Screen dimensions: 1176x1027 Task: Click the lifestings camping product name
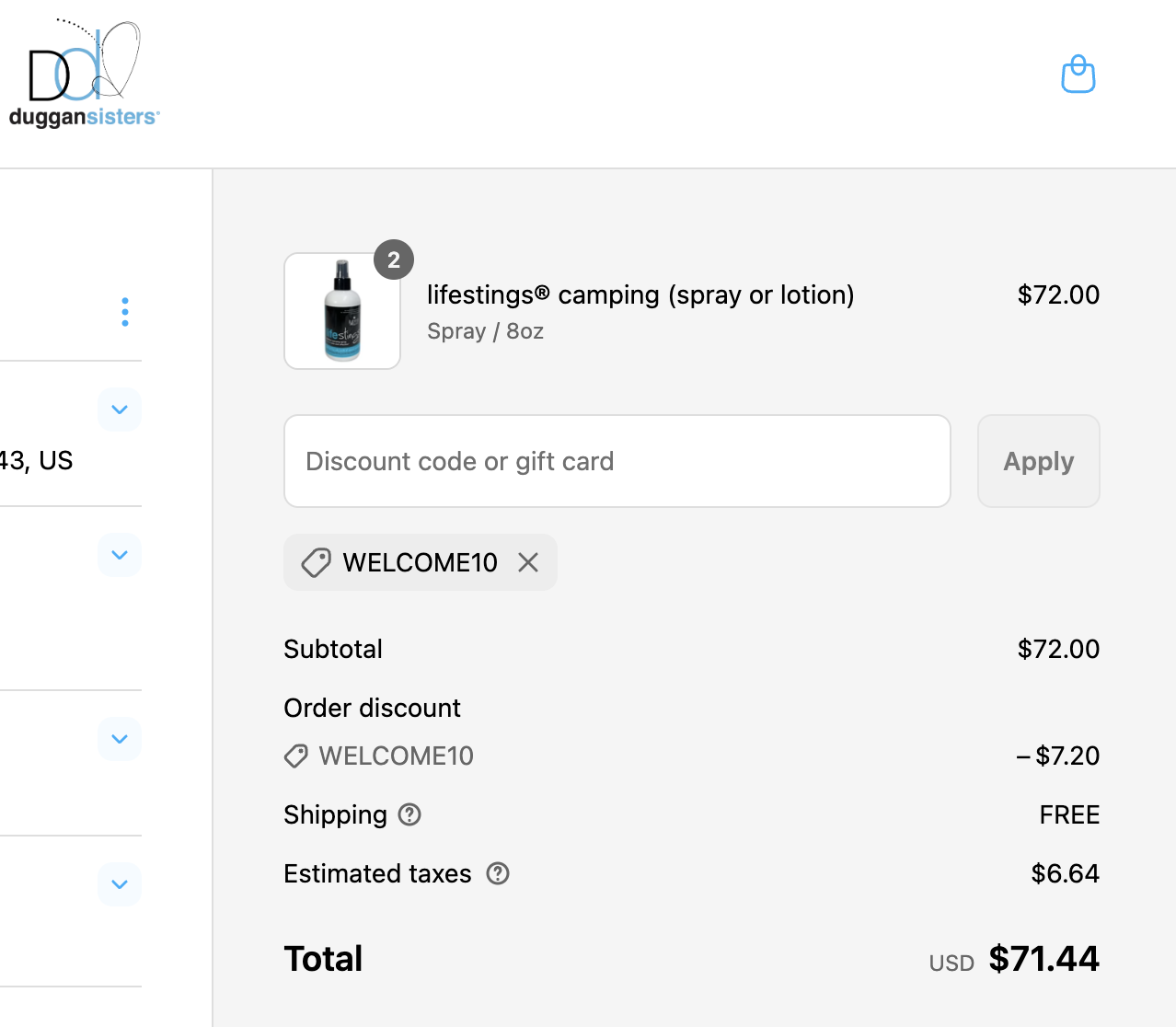tap(640, 294)
